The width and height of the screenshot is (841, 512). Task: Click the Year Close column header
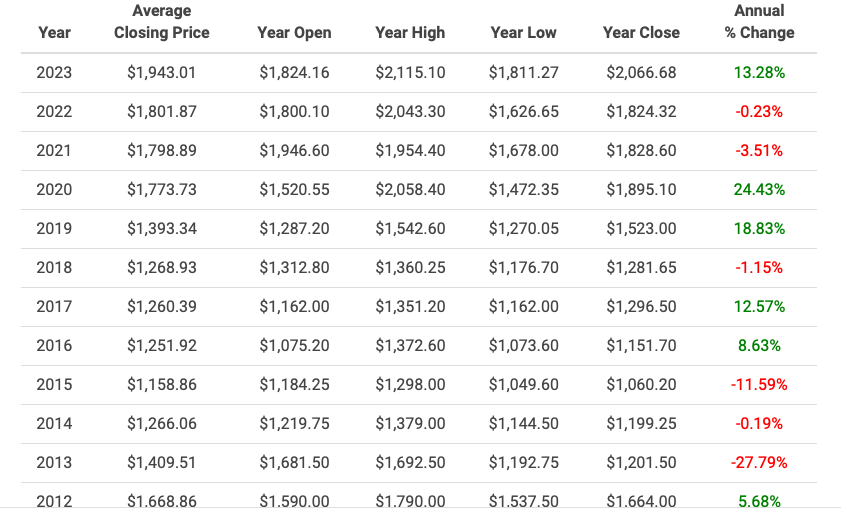(x=641, y=33)
